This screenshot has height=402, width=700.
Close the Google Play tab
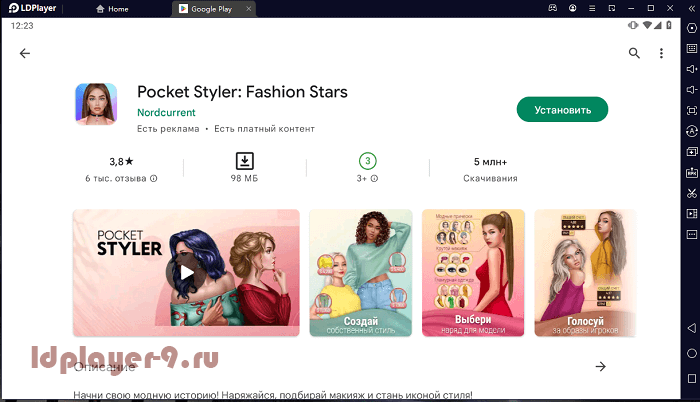249,8
